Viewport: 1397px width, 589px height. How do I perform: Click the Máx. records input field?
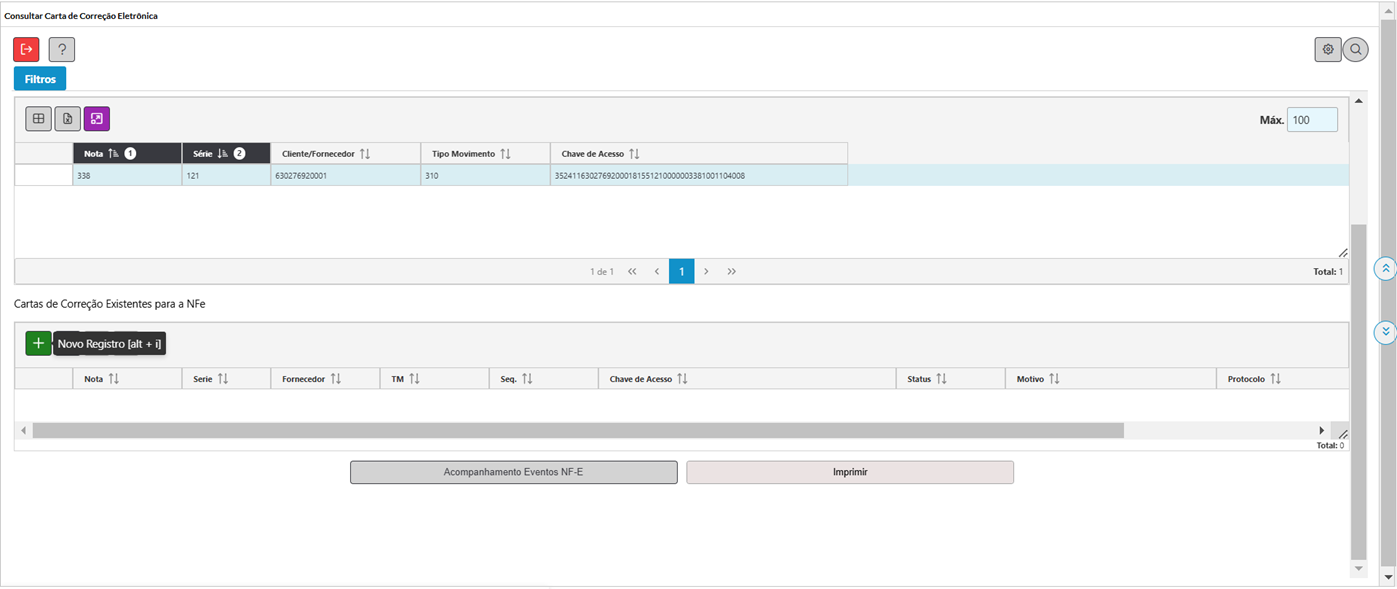coord(1311,120)
